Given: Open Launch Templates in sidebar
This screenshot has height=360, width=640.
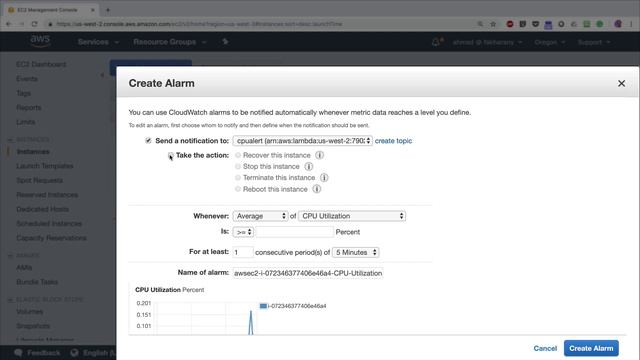Looking at the screenshot, I should tap(45, 166).
